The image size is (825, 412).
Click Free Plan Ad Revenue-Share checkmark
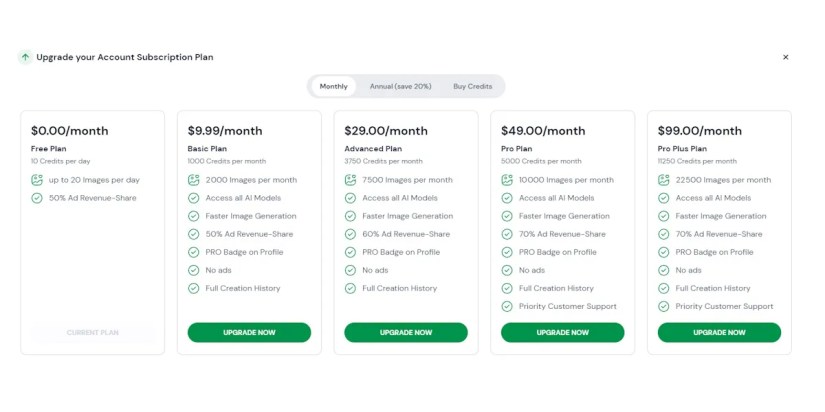coord(37,198)
